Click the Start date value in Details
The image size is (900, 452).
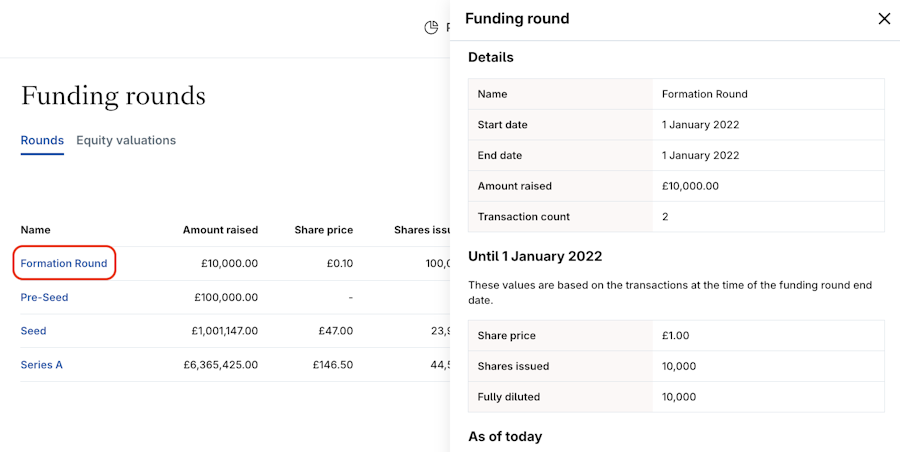click(700, 125)
